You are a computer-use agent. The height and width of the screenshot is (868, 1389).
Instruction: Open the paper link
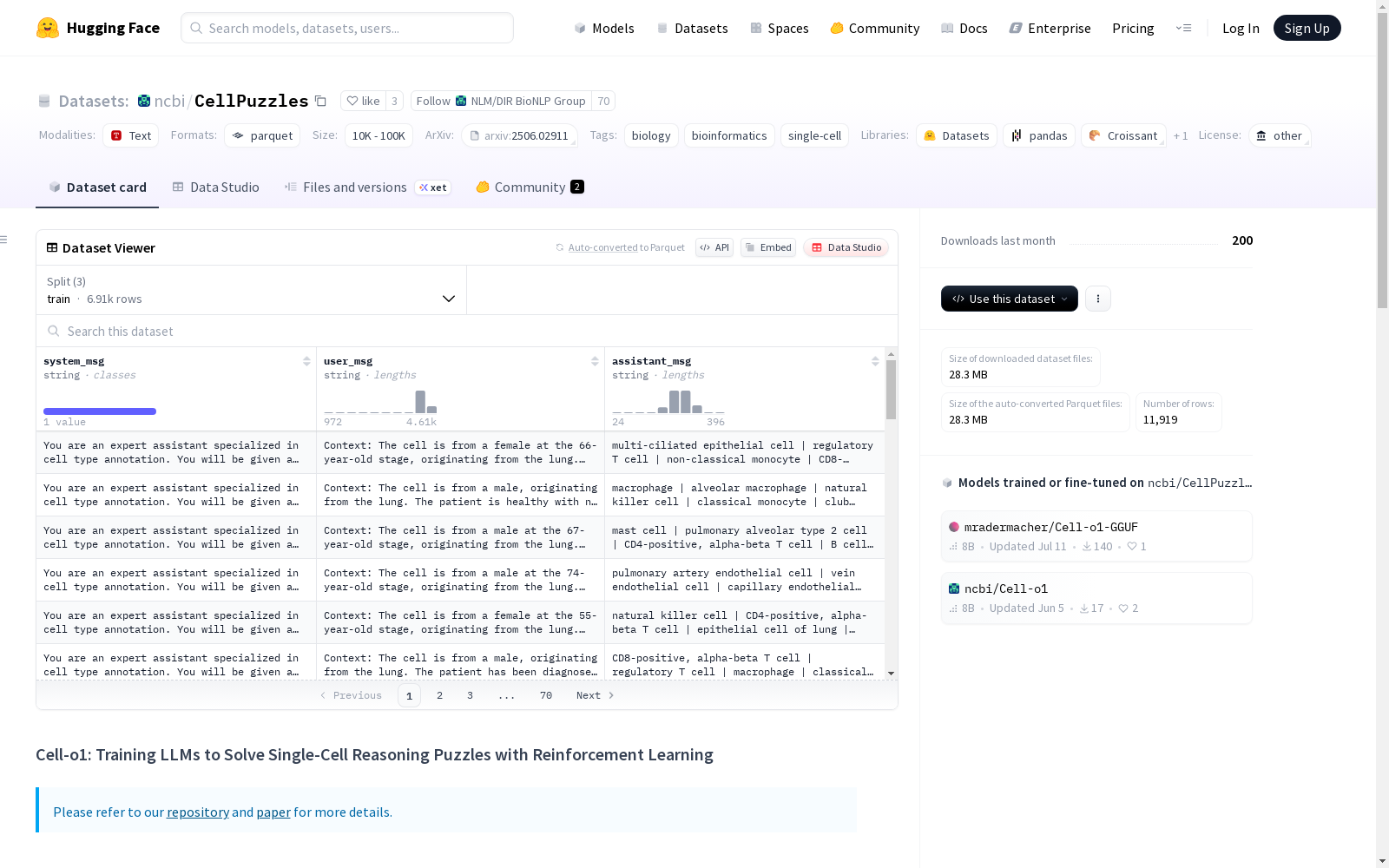click(273, 812)
